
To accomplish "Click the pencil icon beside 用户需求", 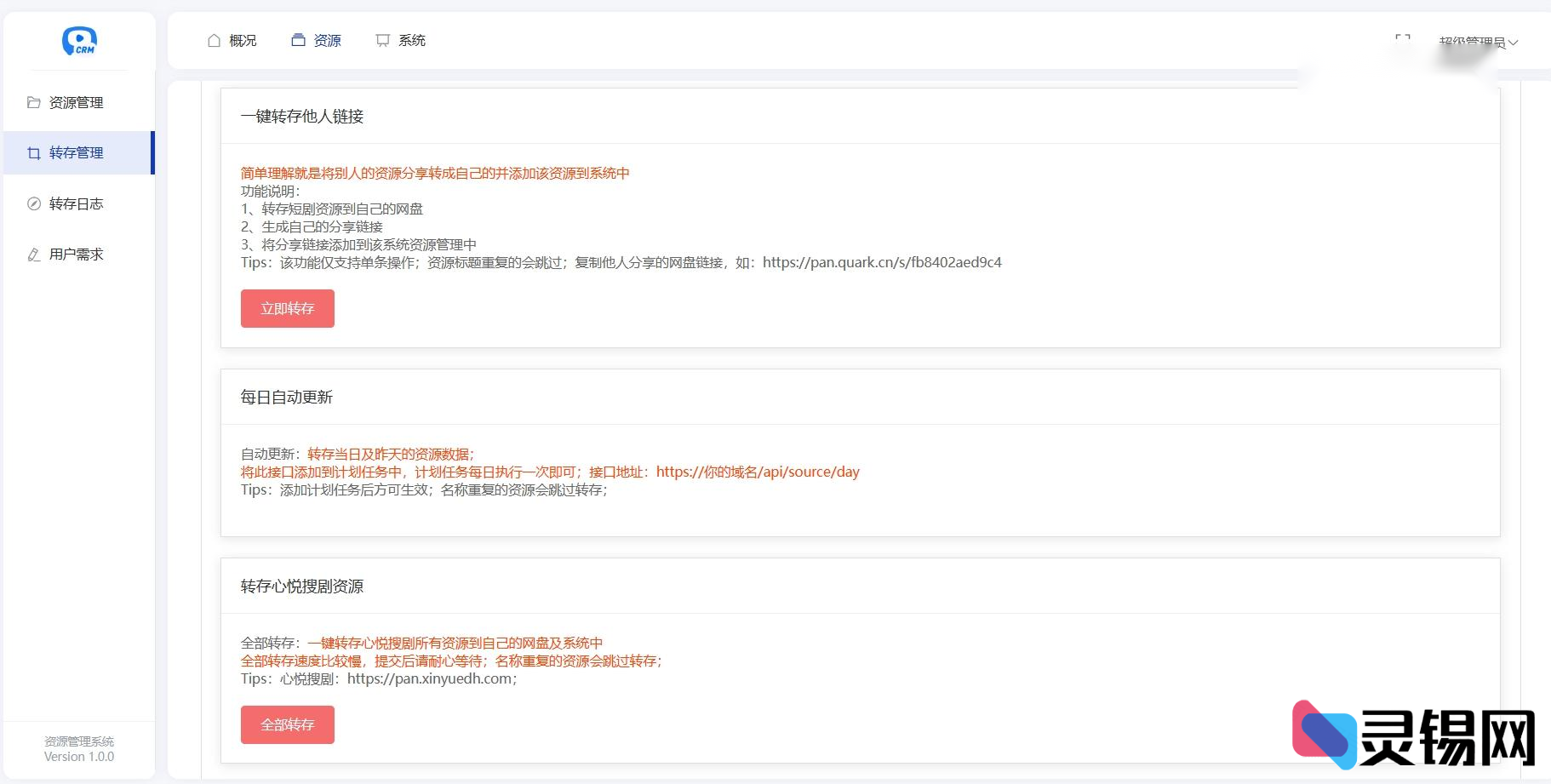I will tap(32, 254).
